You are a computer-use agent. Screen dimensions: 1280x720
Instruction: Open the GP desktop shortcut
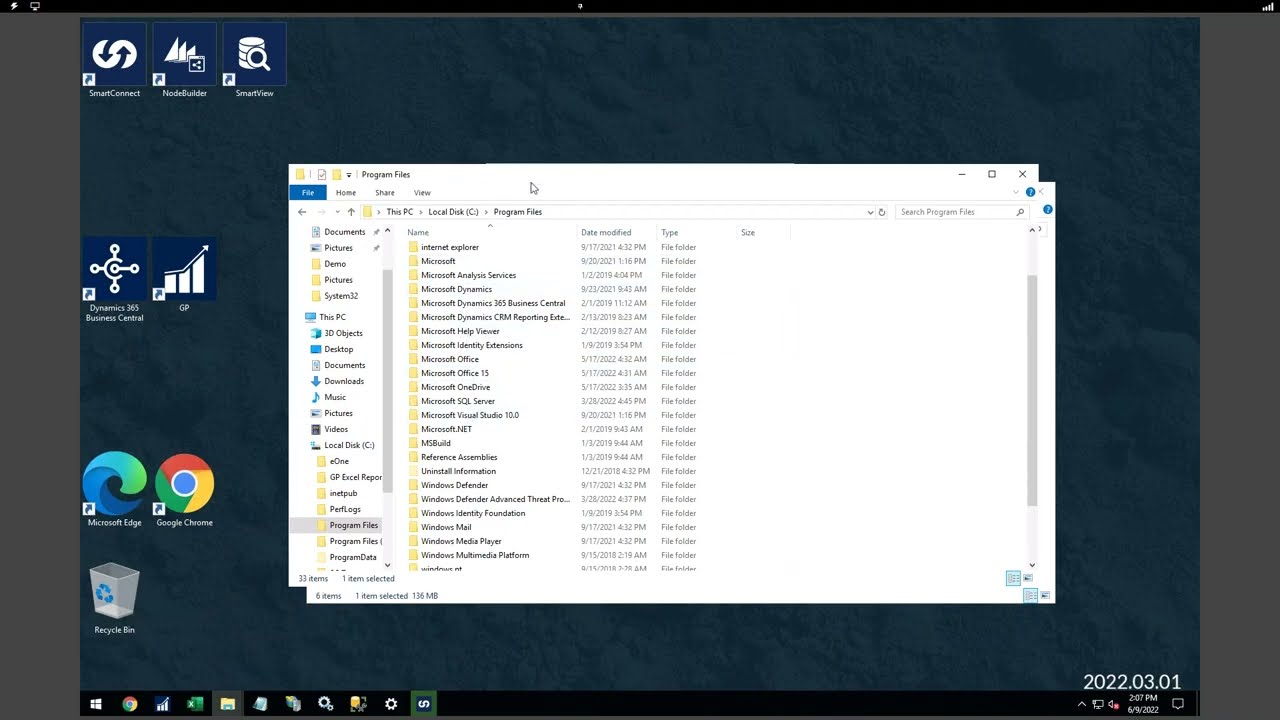[x=184, y=276]
